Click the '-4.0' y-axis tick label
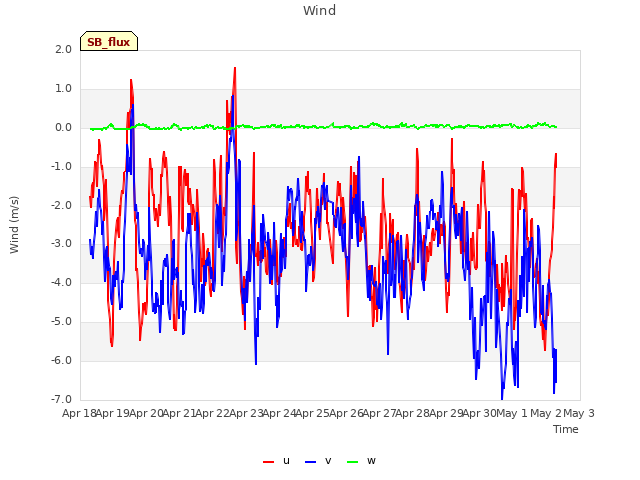 pyautogui.click(x=61, y=282)
